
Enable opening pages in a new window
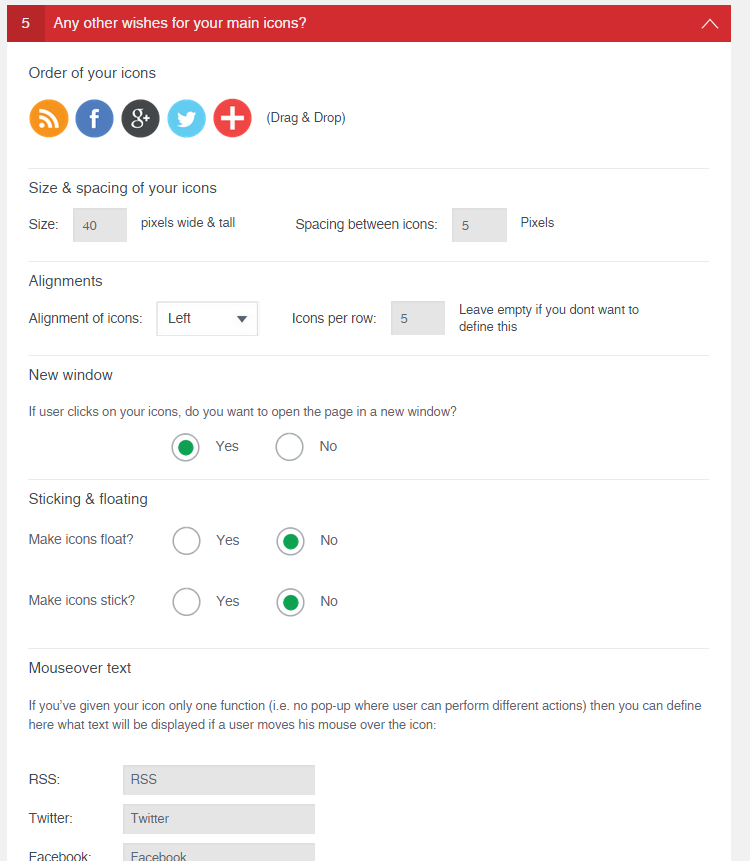coord(185,446)
